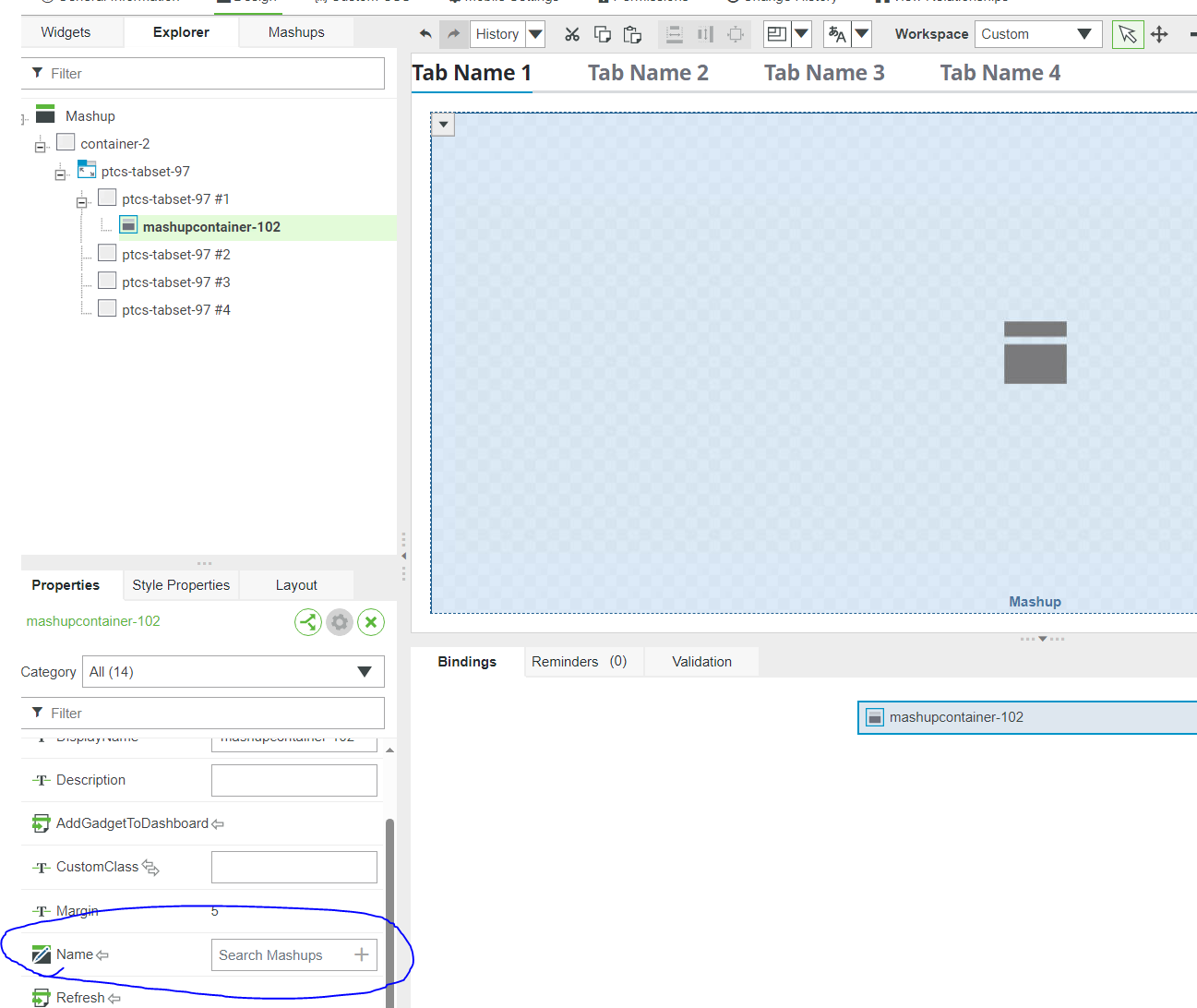Click the Undo icon in the toolbar
The width and height of the screenshot is (1197, 1008).
(425, 33)
